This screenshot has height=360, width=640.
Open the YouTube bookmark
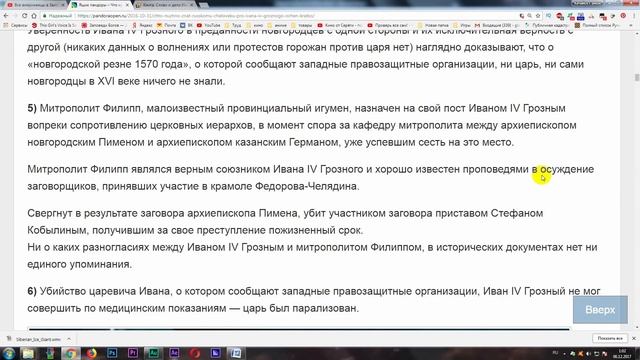pyautogui.click(x=209, y=25)
